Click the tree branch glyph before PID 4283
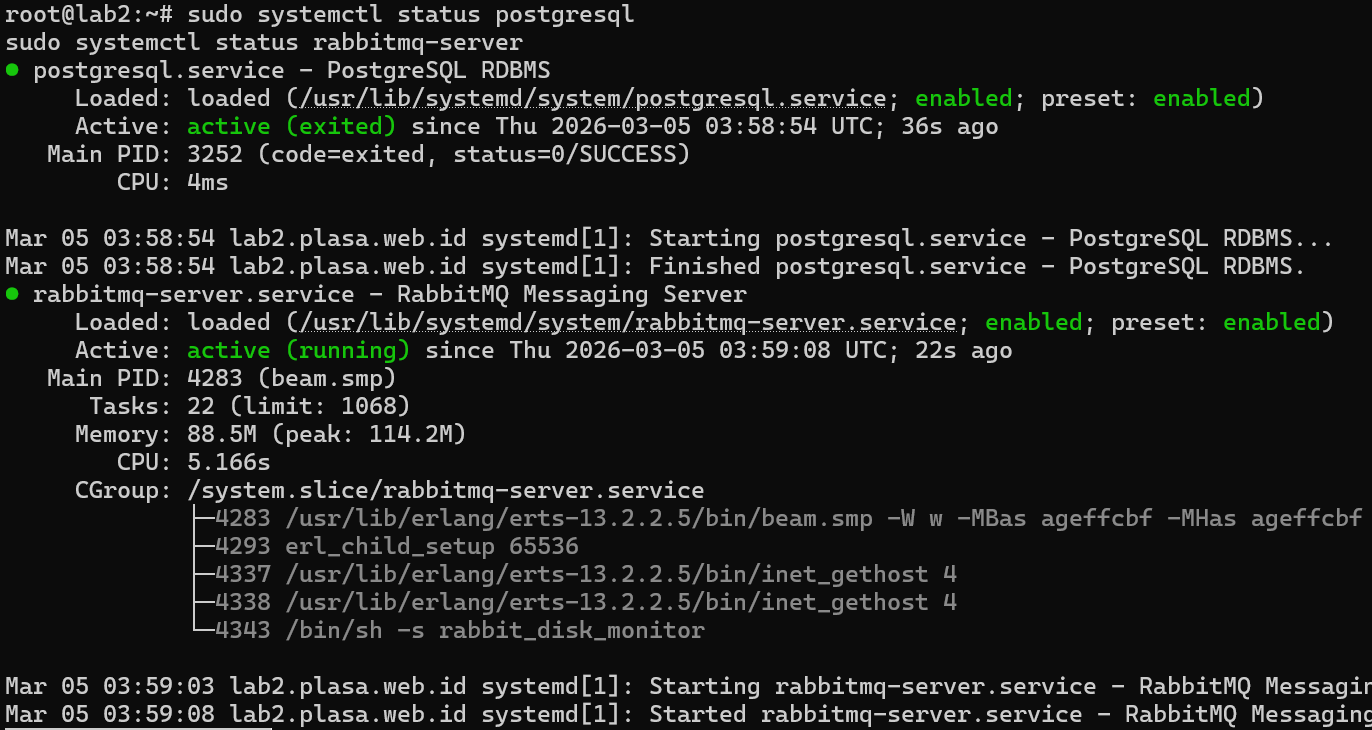Screen dimensions: 1372x730 pyautogui.click(x=201, y=518)
